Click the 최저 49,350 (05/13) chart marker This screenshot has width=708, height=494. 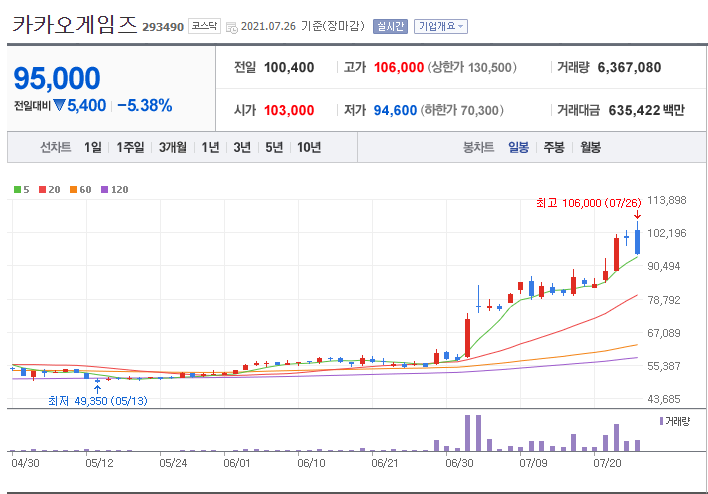point(98,401)
